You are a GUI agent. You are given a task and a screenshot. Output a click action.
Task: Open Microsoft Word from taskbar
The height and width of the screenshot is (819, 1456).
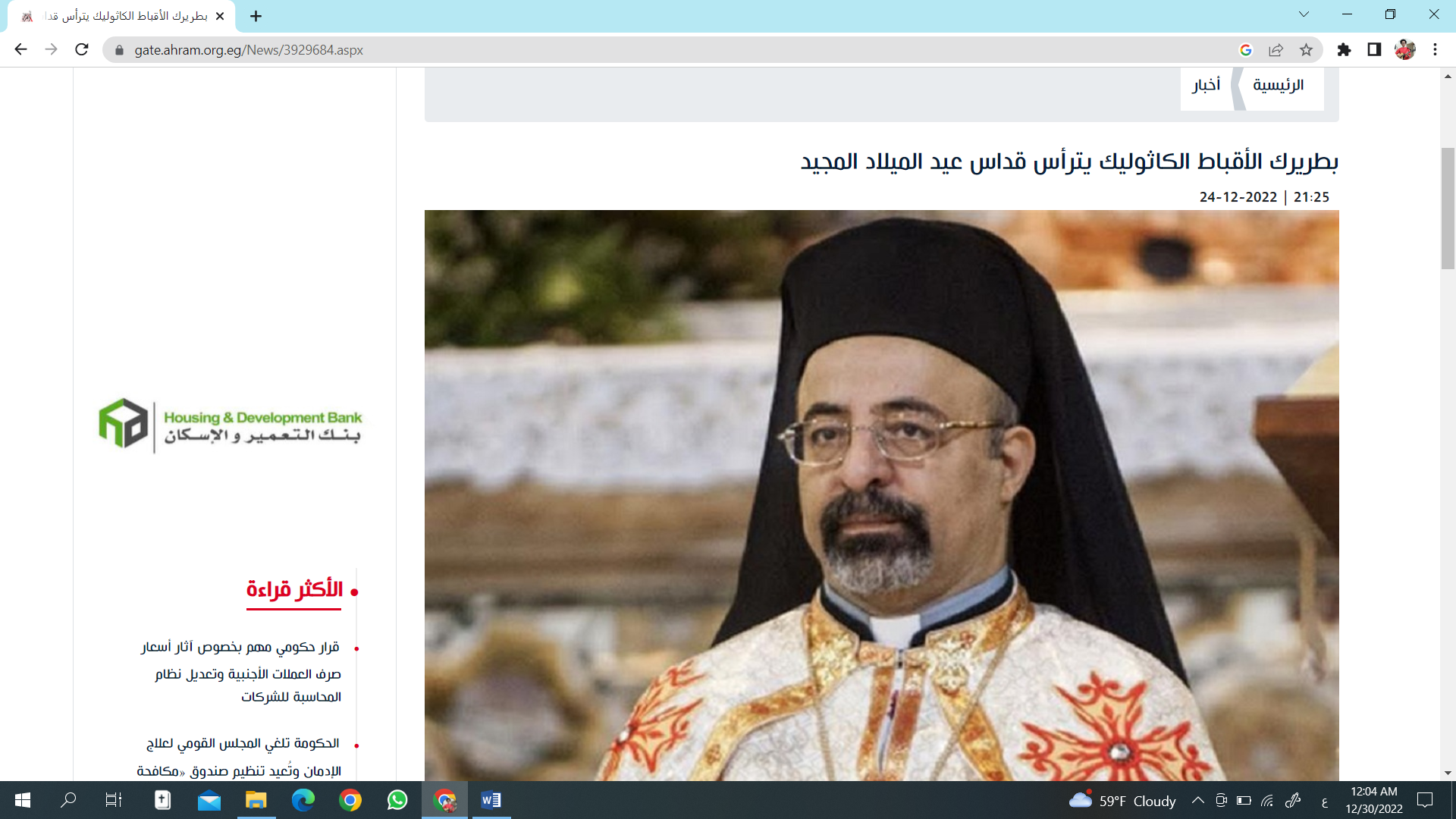coord(491,800)
